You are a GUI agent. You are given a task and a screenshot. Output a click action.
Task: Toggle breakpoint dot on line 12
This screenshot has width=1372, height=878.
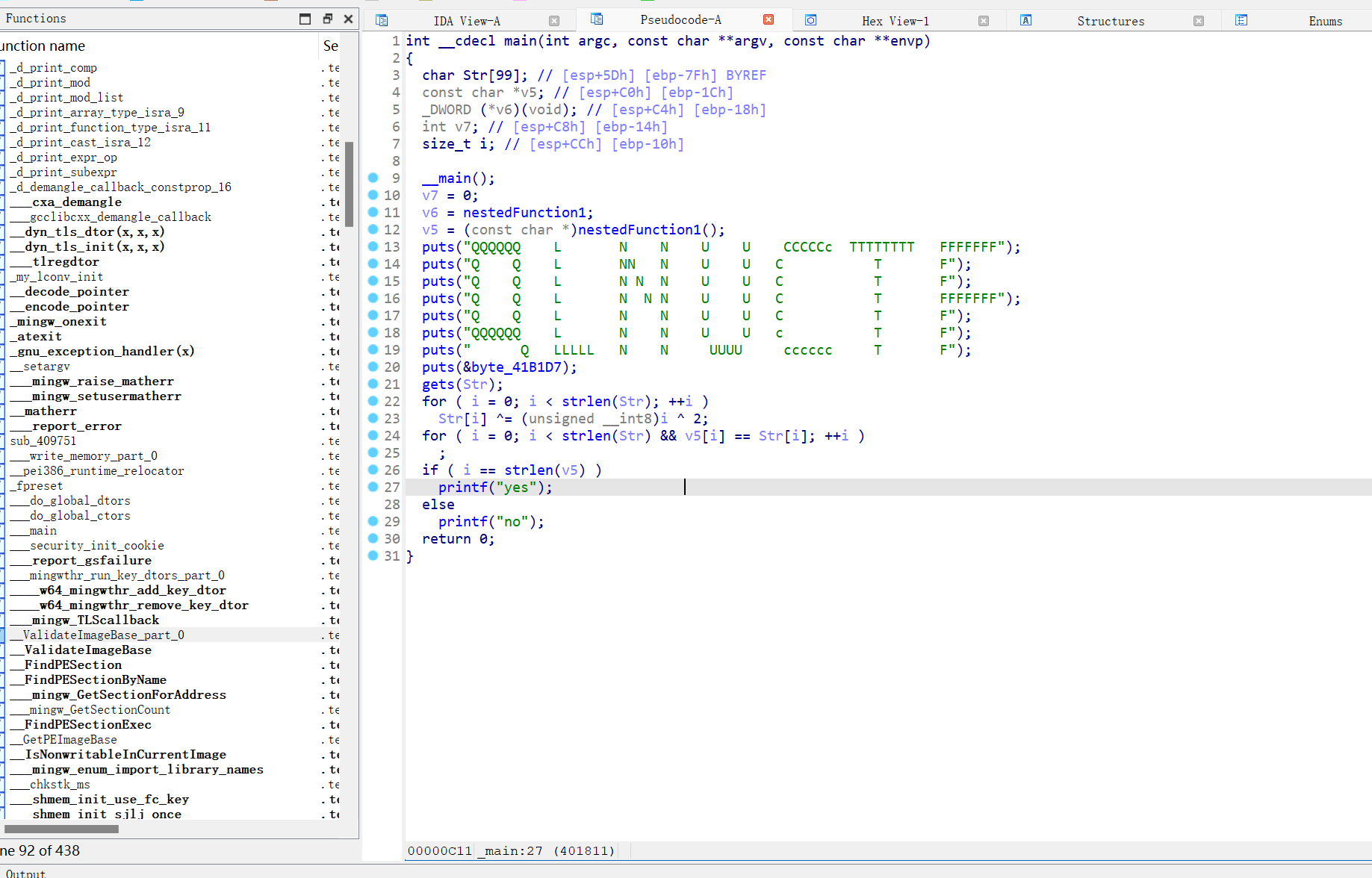373,229
